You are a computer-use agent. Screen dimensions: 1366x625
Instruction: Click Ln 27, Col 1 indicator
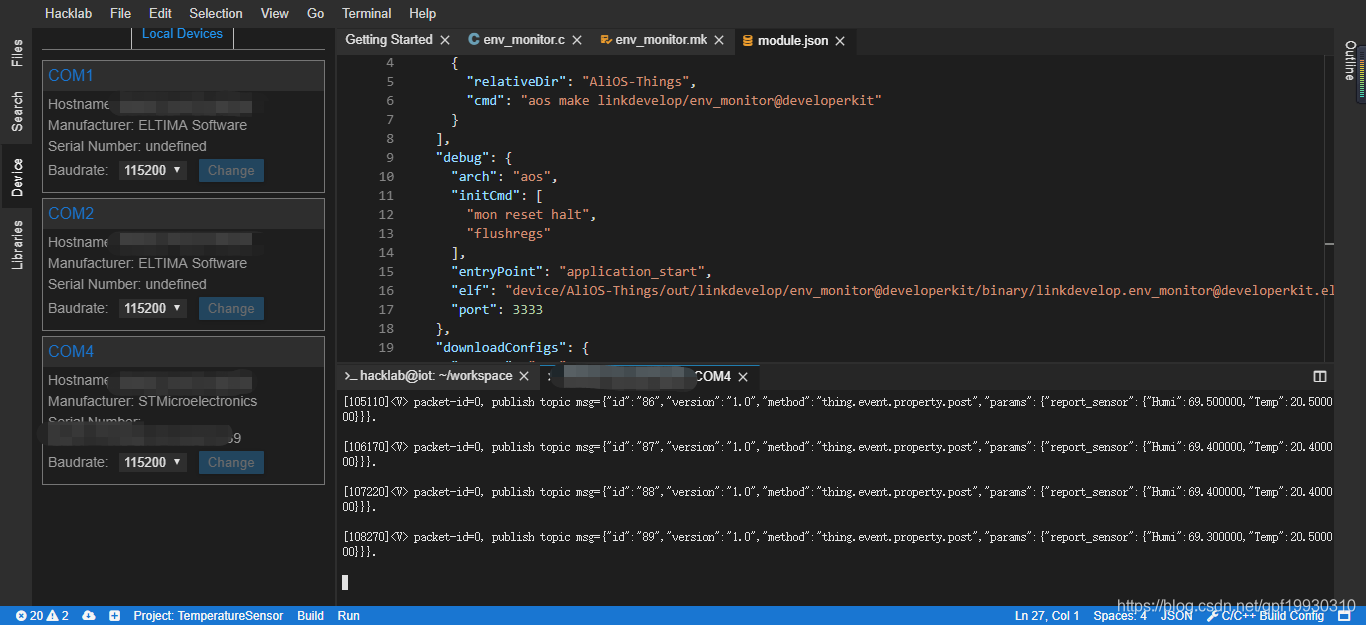(x=1047, y=615)
